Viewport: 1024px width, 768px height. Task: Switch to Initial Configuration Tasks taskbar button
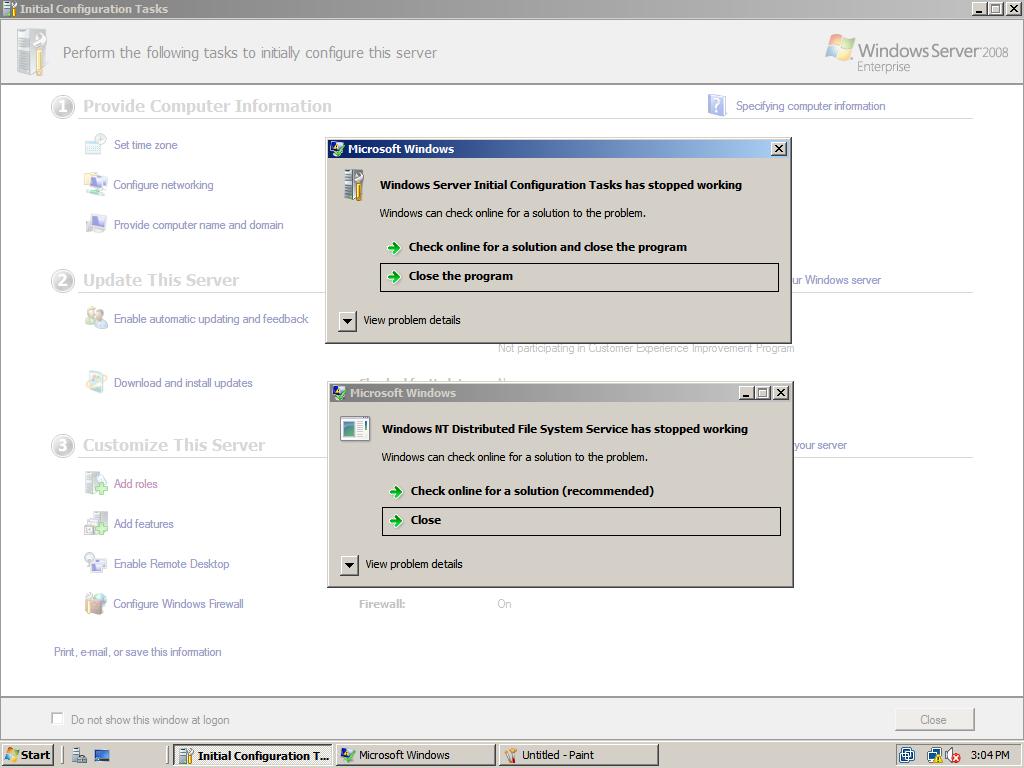tap(253, 756)
